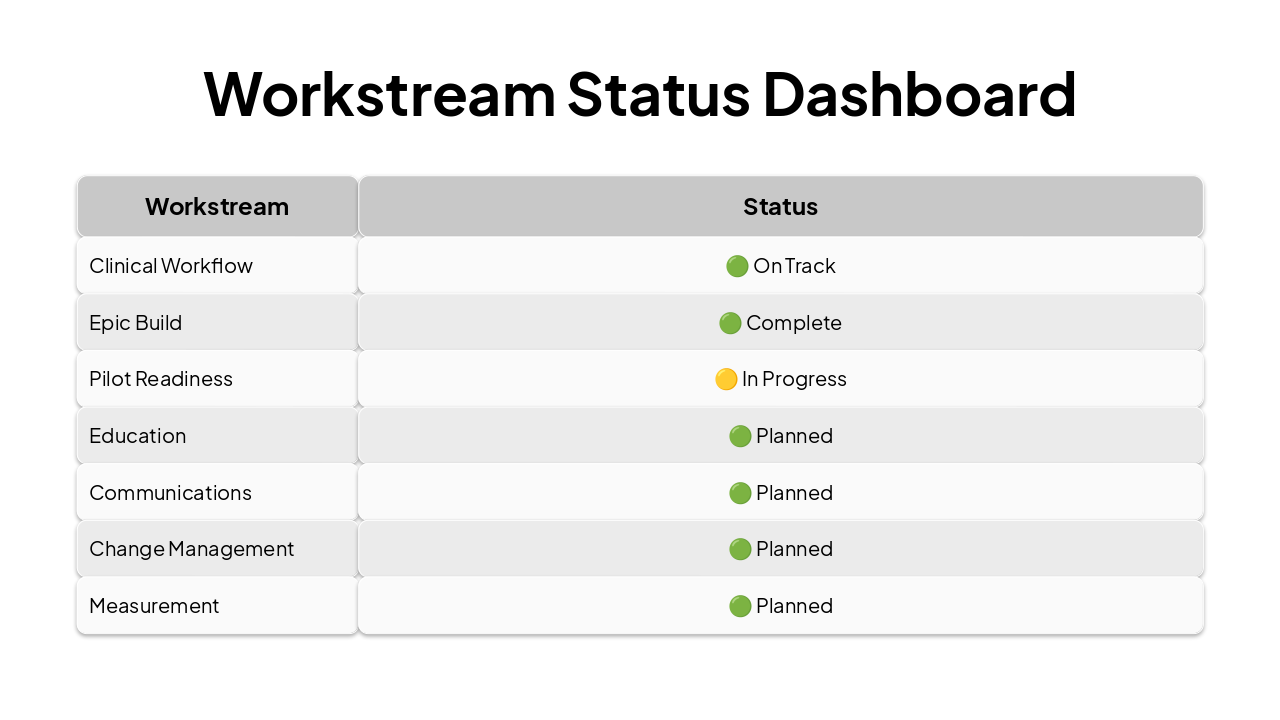This screenshot has height=720, width=1280.
Task: Click the On Track status text
Action: tap(794, 266)
